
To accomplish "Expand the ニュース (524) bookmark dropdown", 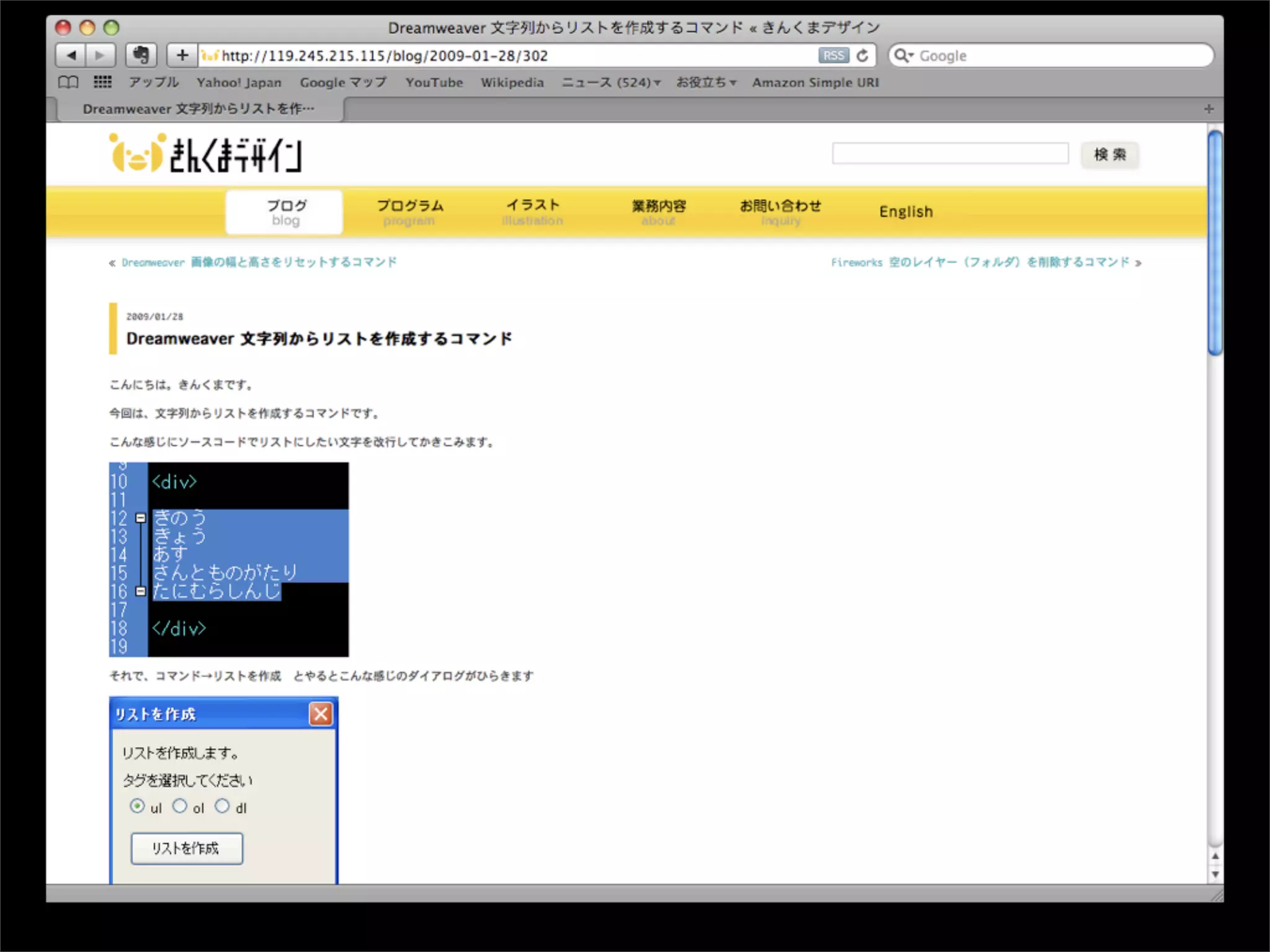I will [611, 82].
